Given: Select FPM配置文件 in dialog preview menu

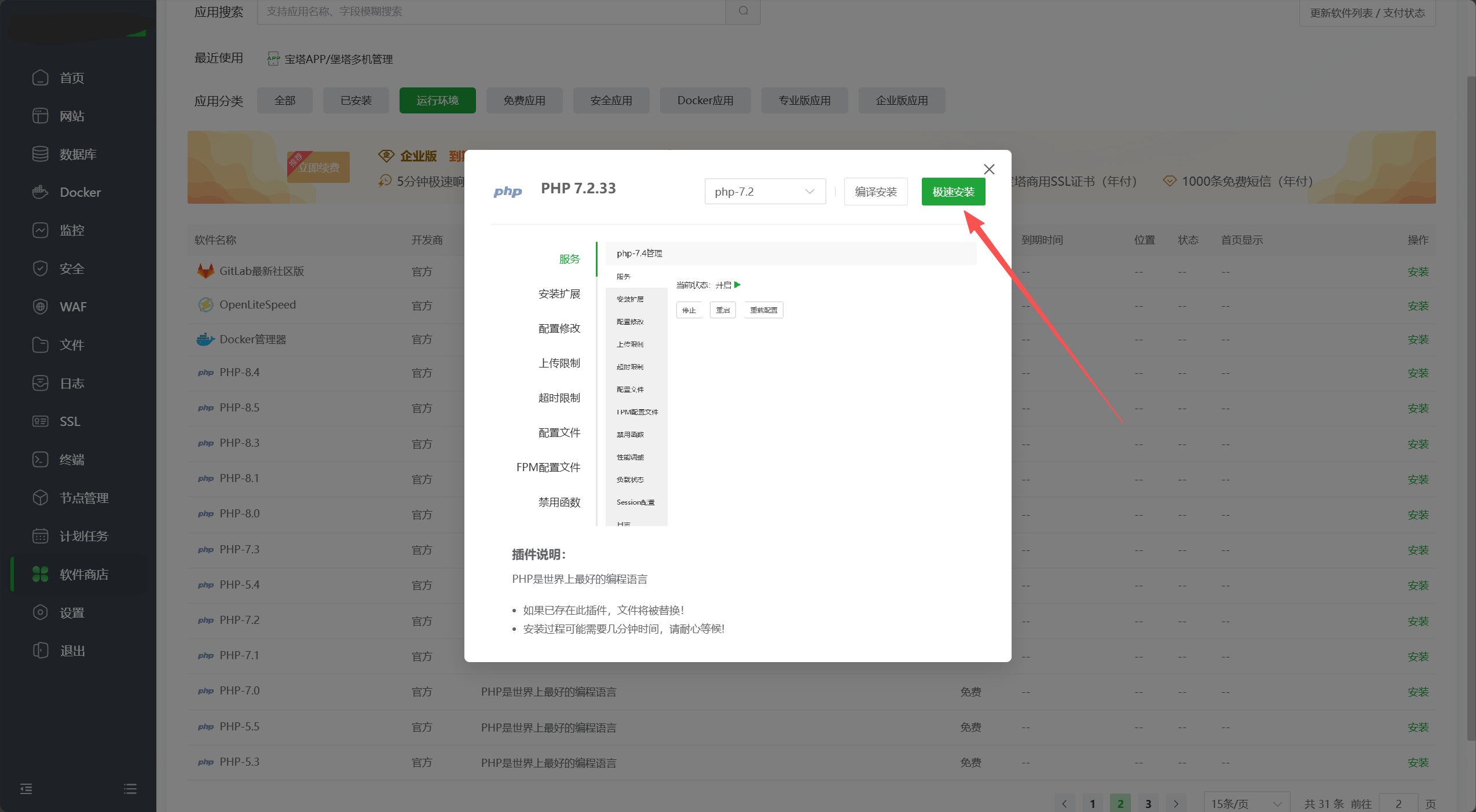Looking at the screenshot, I should pyautogui.click(x=548, y=467).
